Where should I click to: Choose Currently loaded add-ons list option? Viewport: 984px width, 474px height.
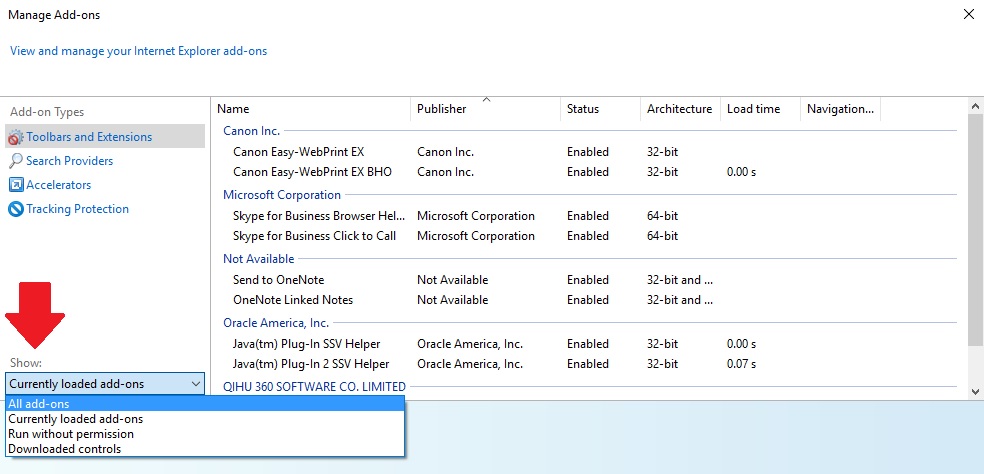click(x=205, y=419)
